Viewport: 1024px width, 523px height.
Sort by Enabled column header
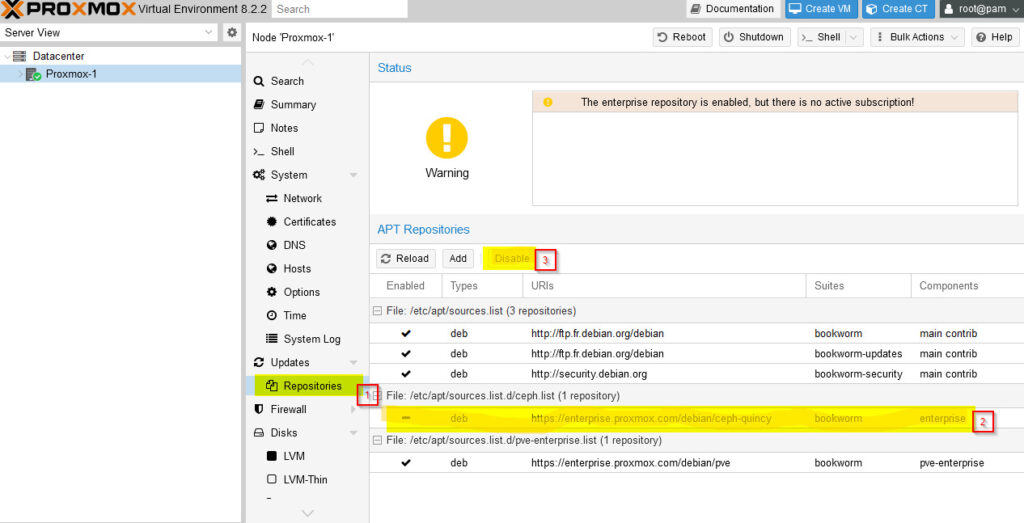click(x=406, y=286)
